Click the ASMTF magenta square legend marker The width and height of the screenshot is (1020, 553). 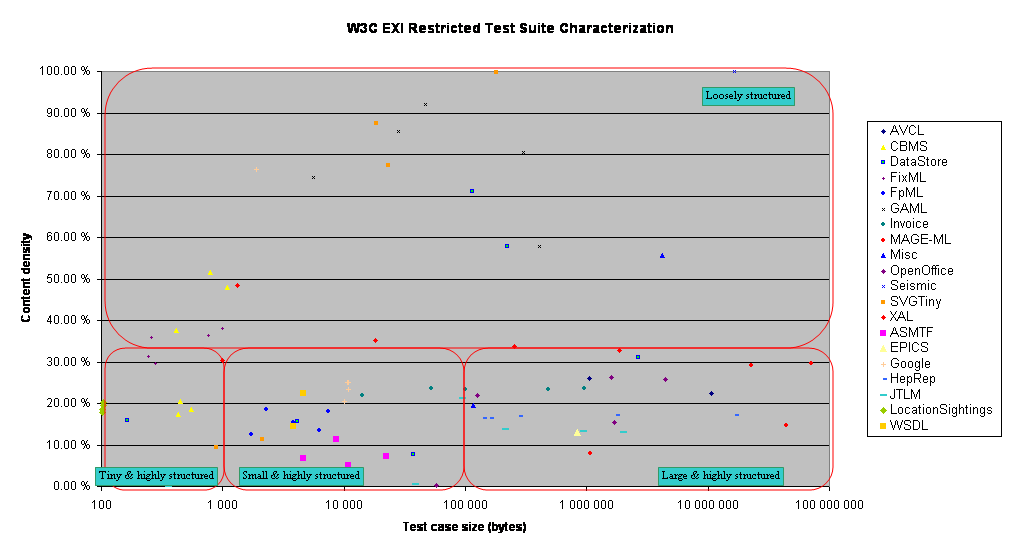(883, 333)
